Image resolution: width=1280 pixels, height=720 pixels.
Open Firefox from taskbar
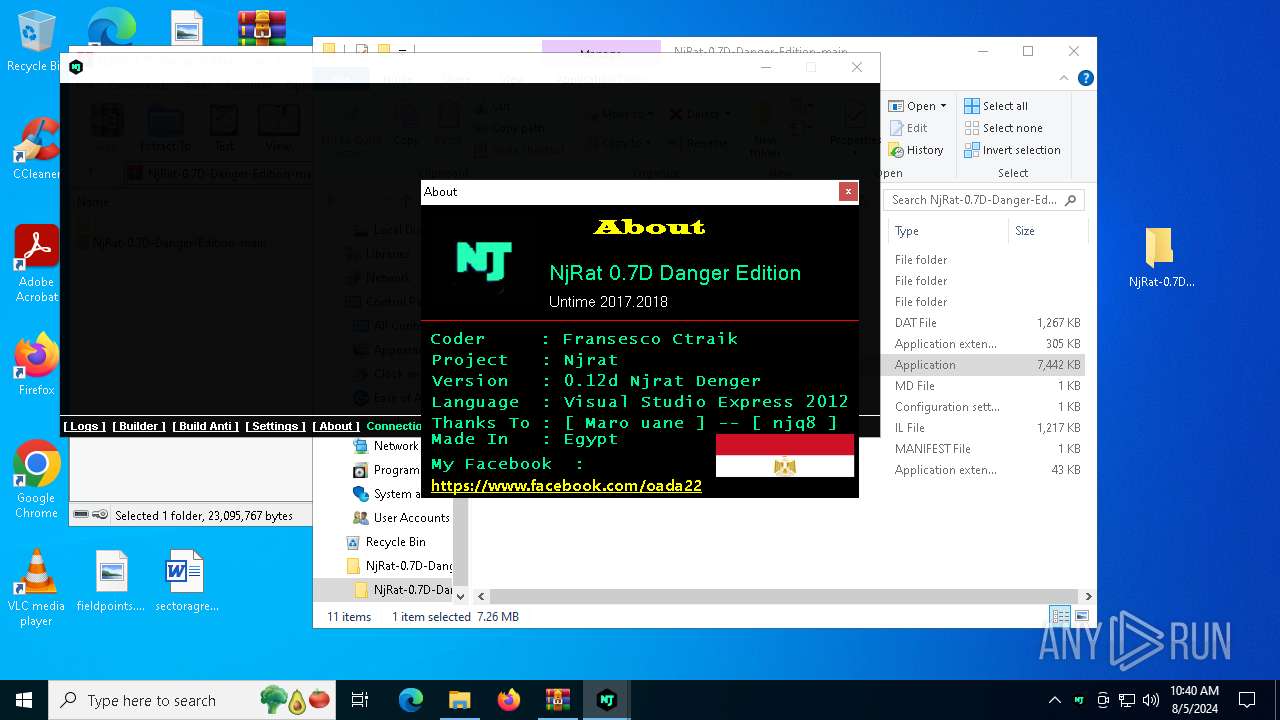pyautogui.click(x=509, y=700)
